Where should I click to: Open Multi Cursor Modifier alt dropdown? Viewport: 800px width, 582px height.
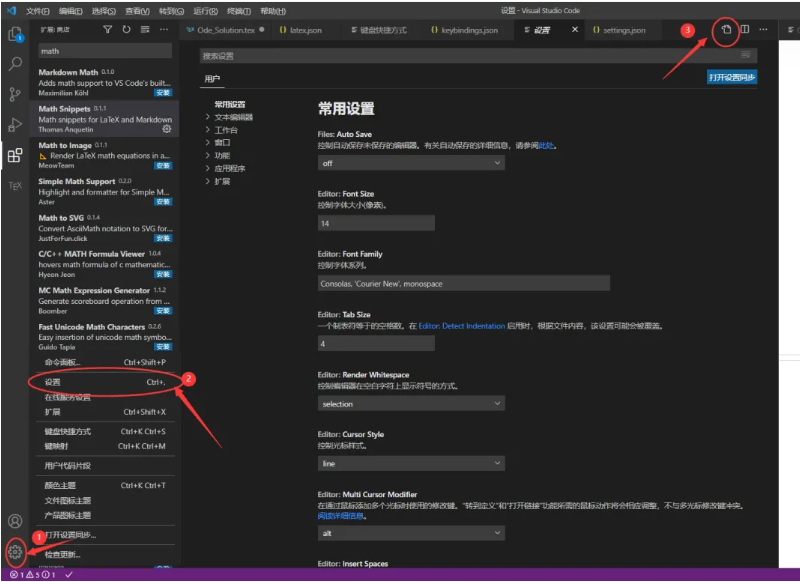click(411, 533)
